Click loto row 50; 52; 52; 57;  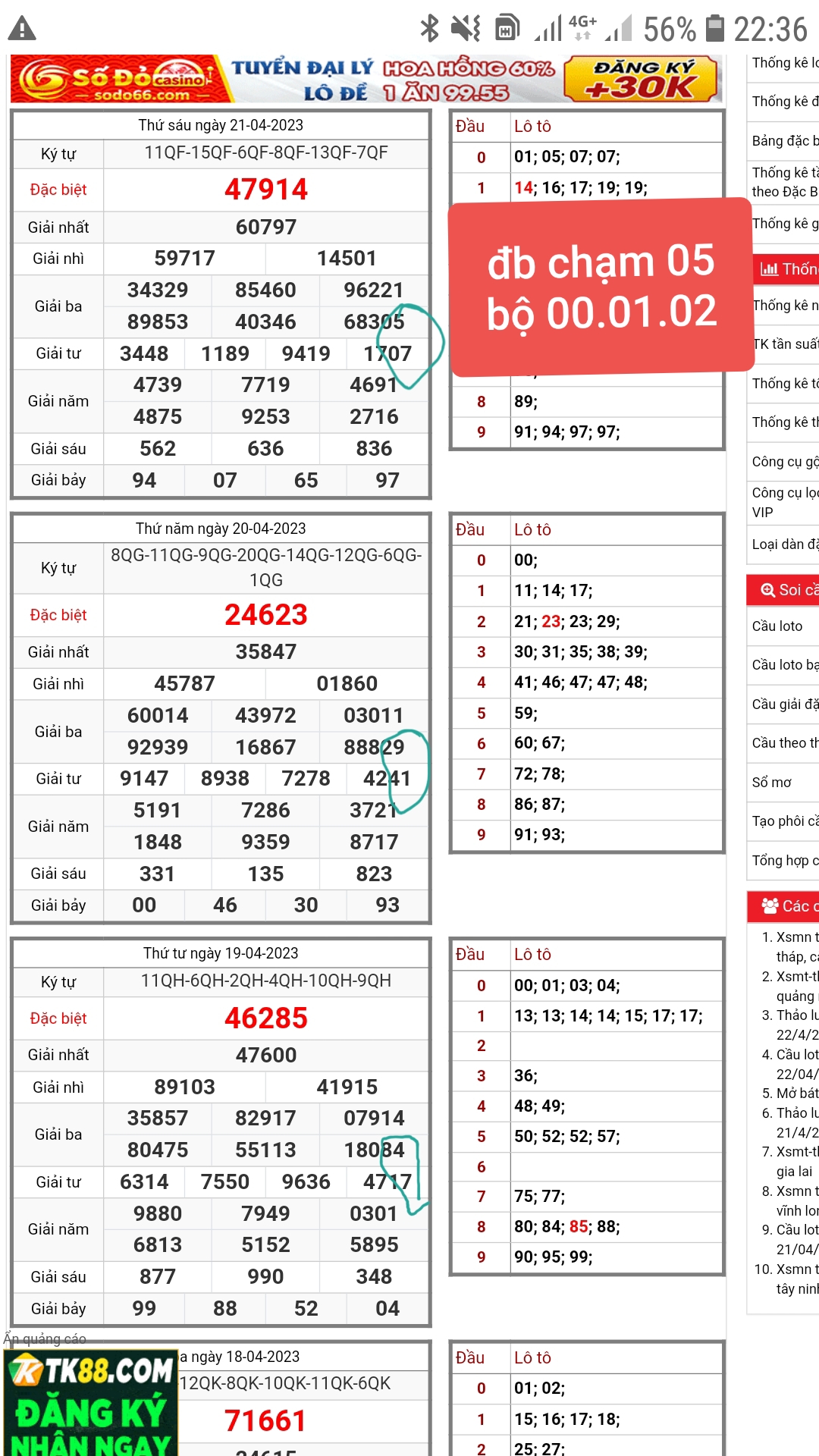pyautogui.click(x=567, y=1137)
